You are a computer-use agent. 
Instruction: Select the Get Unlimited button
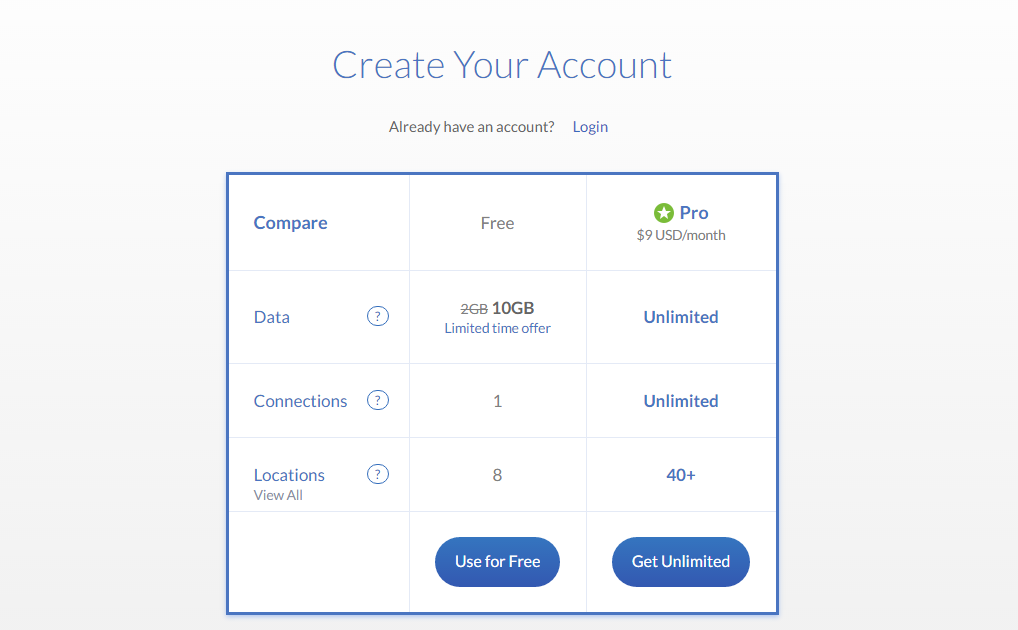click(x=680, y=562)
